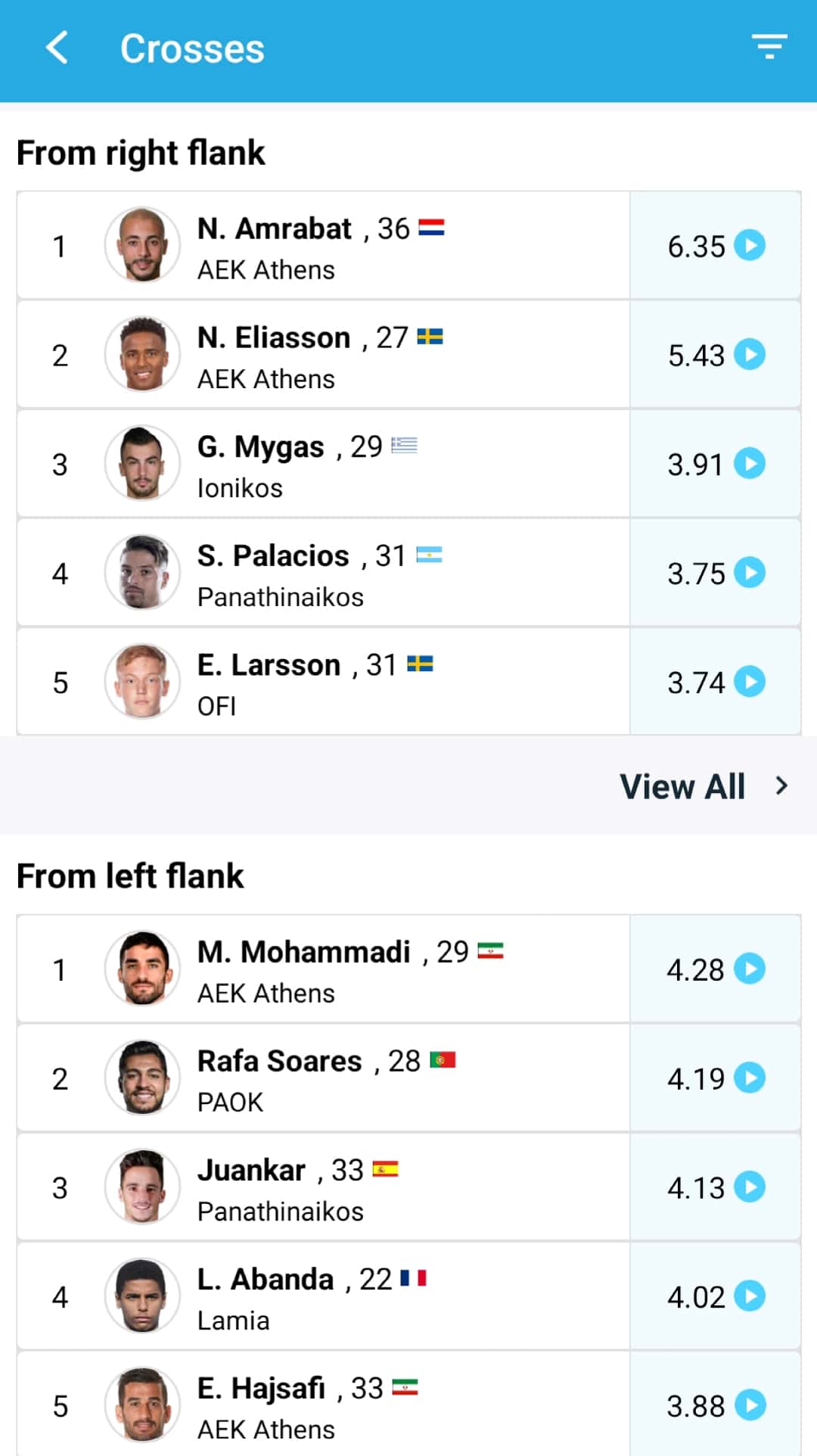Play N. Amrabat's 6.35 crosses video
The width and height of the screenshot is (817, 1456).
pos(750,245)
